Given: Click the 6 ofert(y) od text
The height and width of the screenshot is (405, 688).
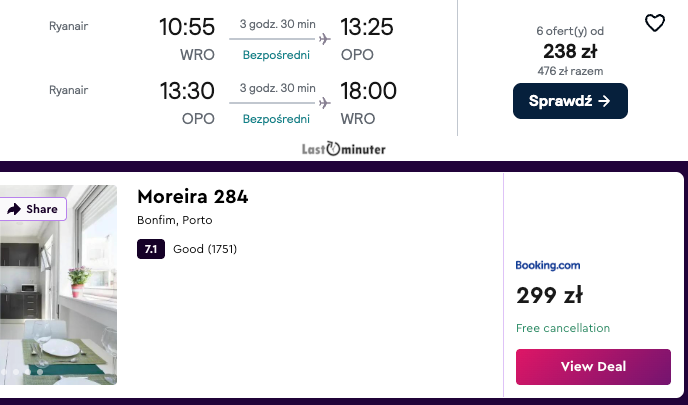Looking at the screenshot, I should pyautogui.click(x=570, y=31).
